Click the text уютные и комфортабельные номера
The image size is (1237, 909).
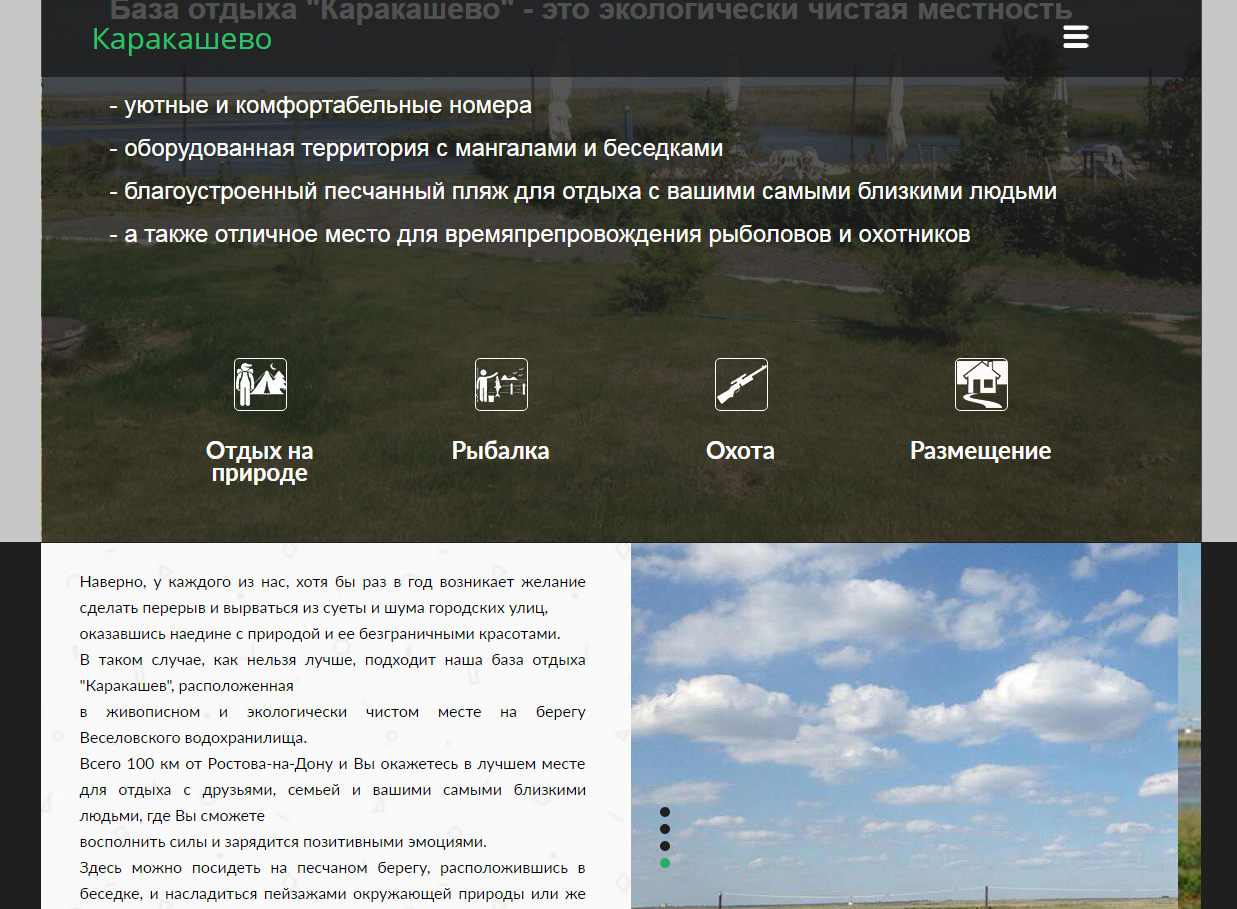[x=328, y=106]
